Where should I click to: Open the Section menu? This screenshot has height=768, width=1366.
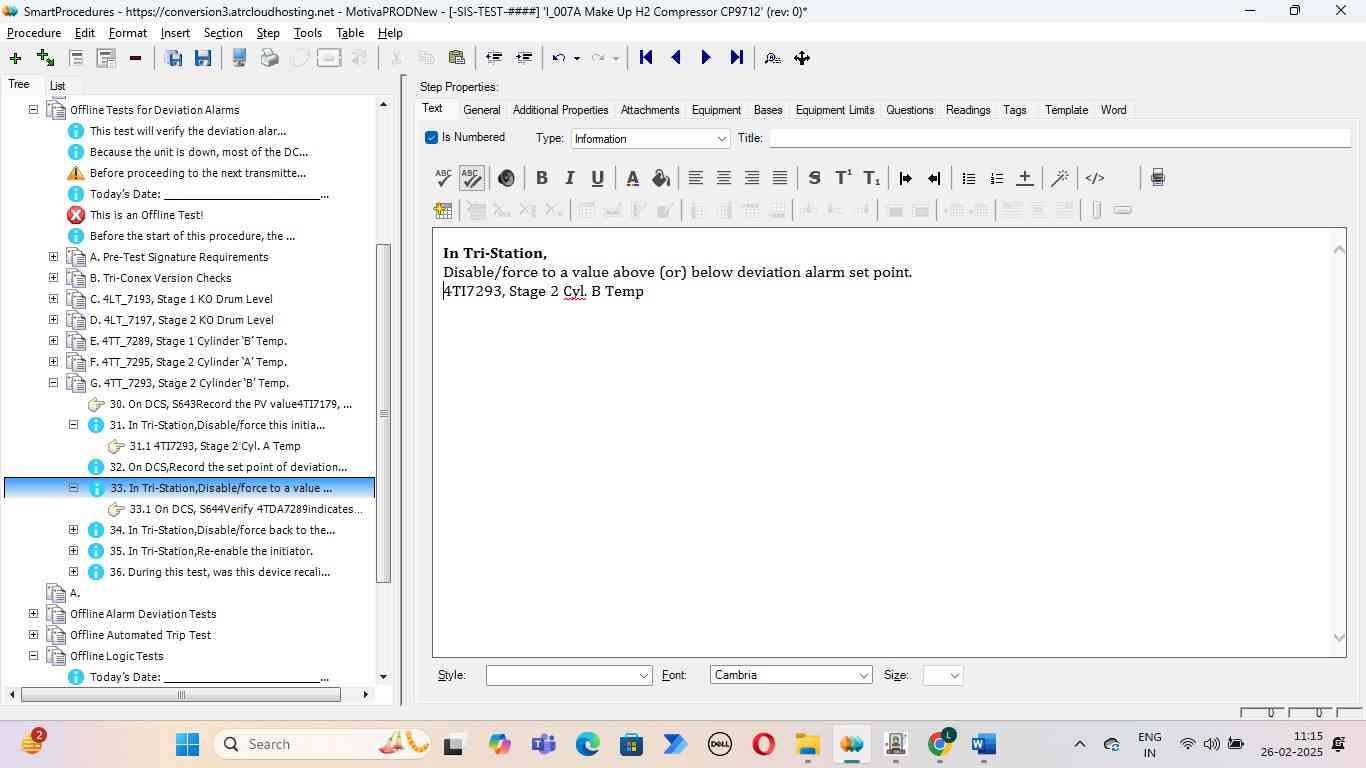(x=223, y=33)
